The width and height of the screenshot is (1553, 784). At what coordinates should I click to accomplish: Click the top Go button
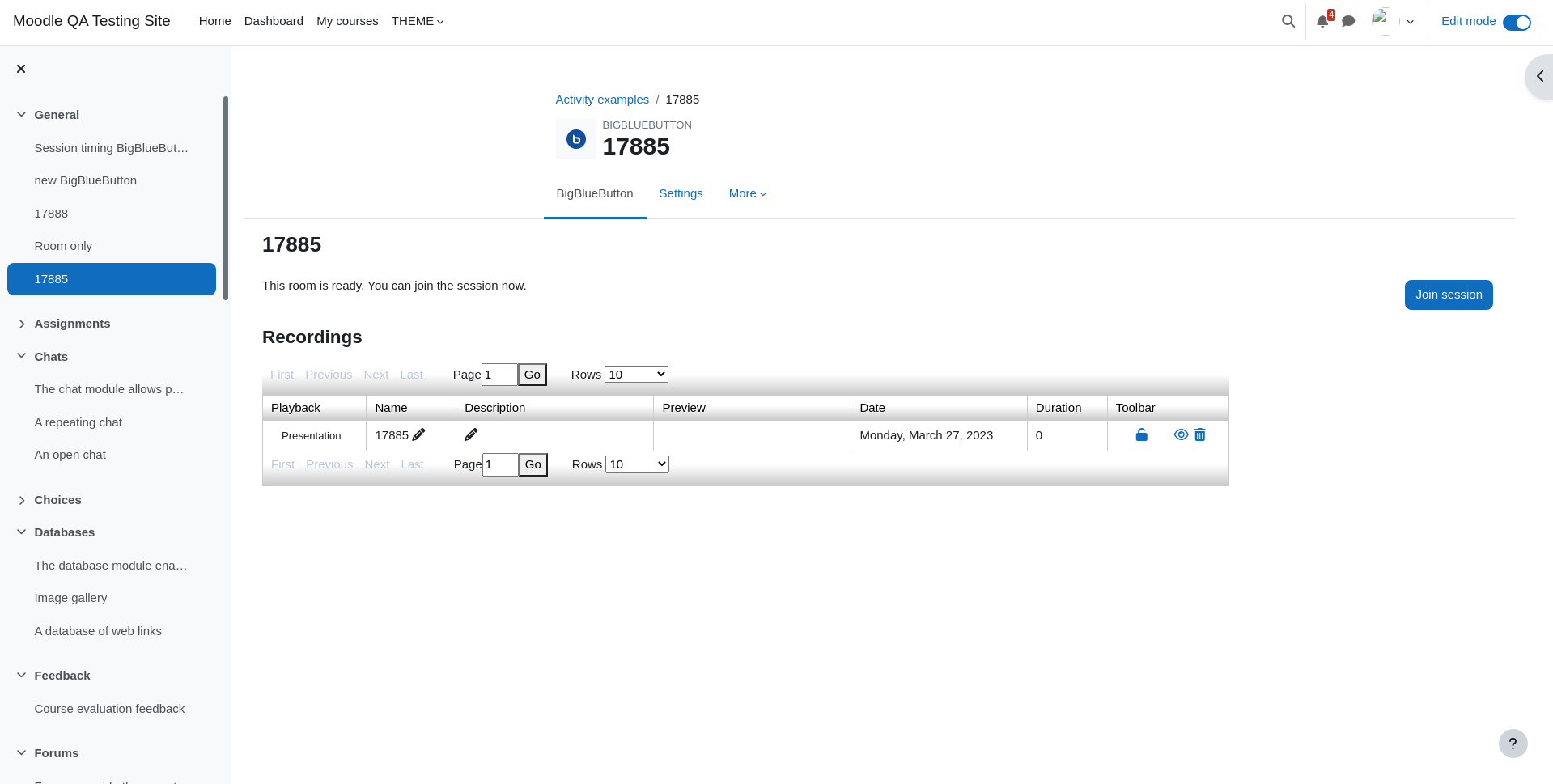(533, 375)
